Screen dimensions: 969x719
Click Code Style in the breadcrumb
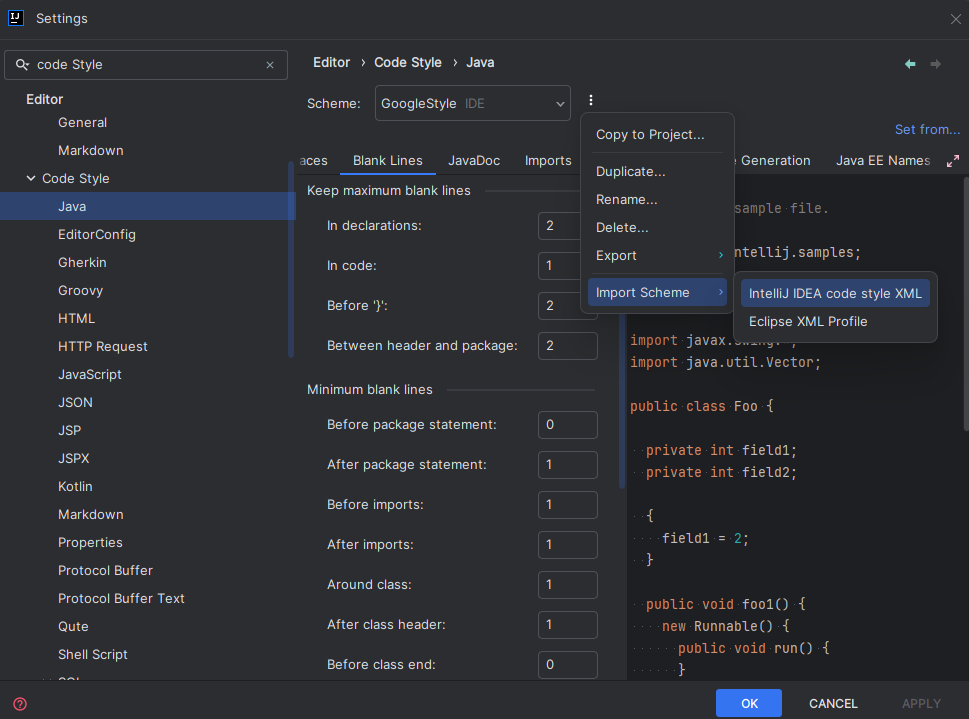408,62
